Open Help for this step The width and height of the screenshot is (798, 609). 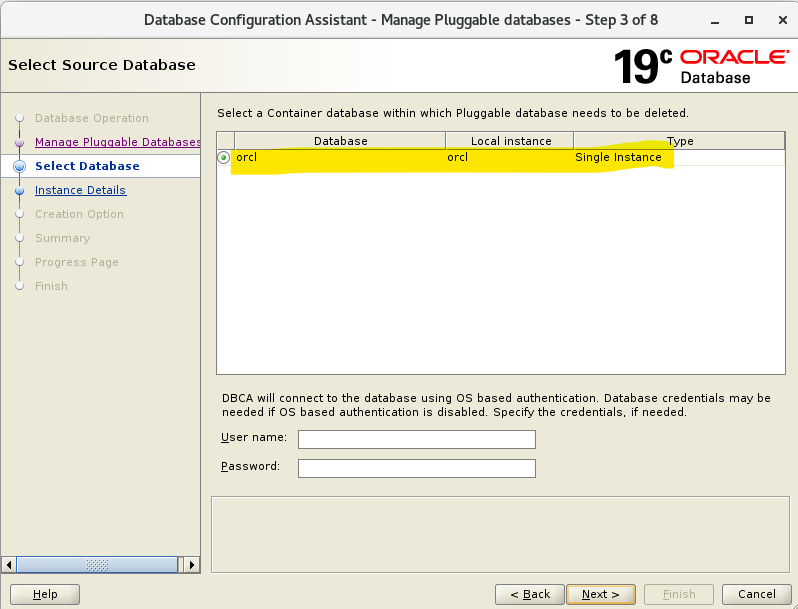(x=45, y=594)
